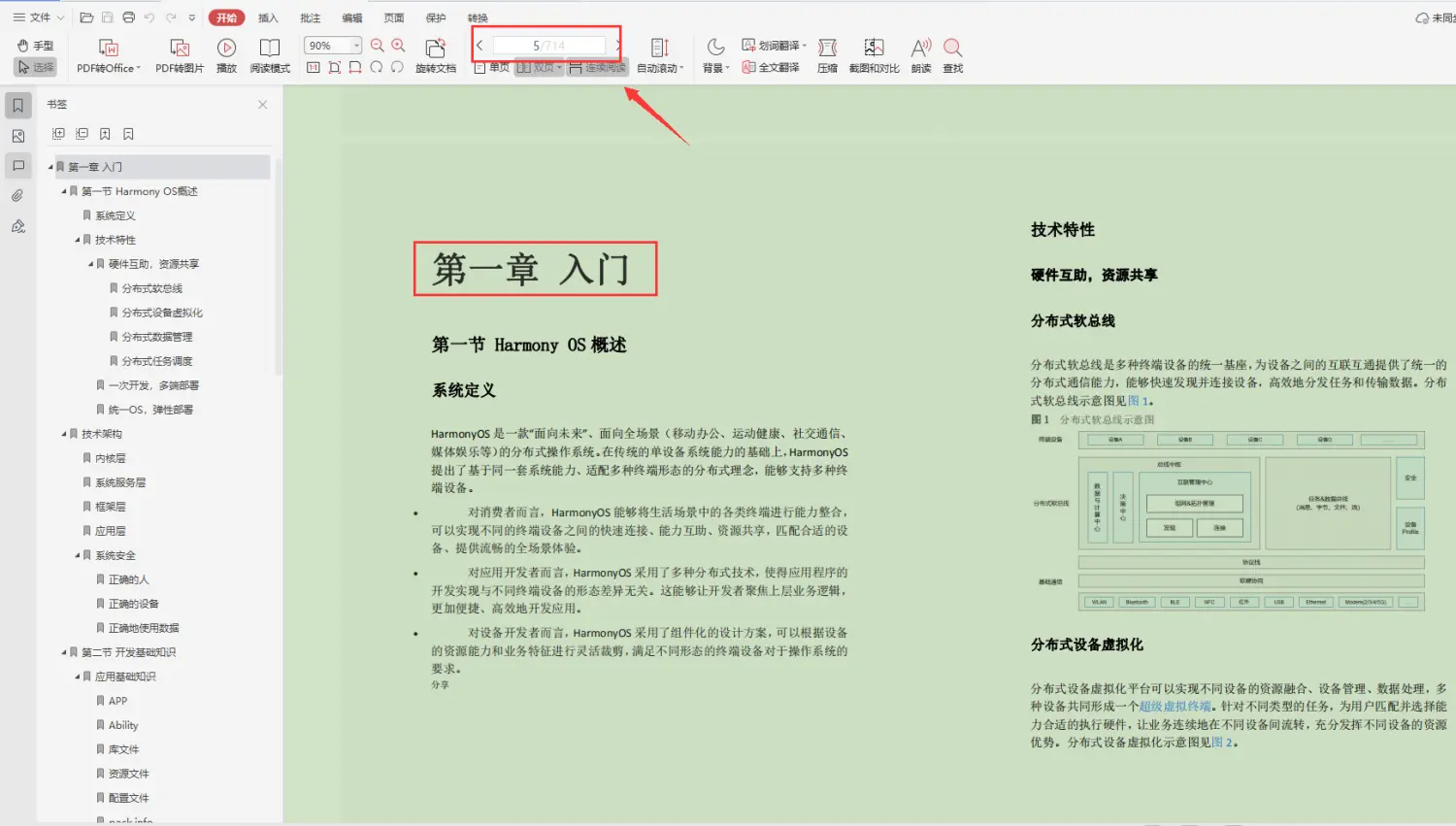This screenshot has height=826, width=1456.
Task: Open the 页面 tab
Action: (394, 17)
